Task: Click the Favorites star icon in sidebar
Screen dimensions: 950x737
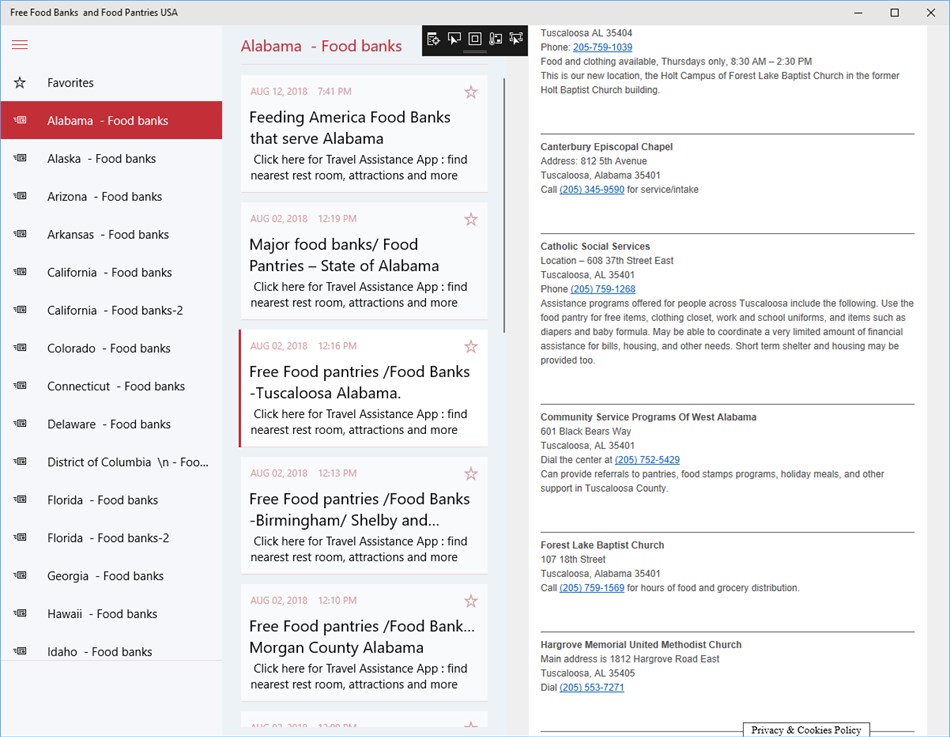Action: click(x=20, y=82)
